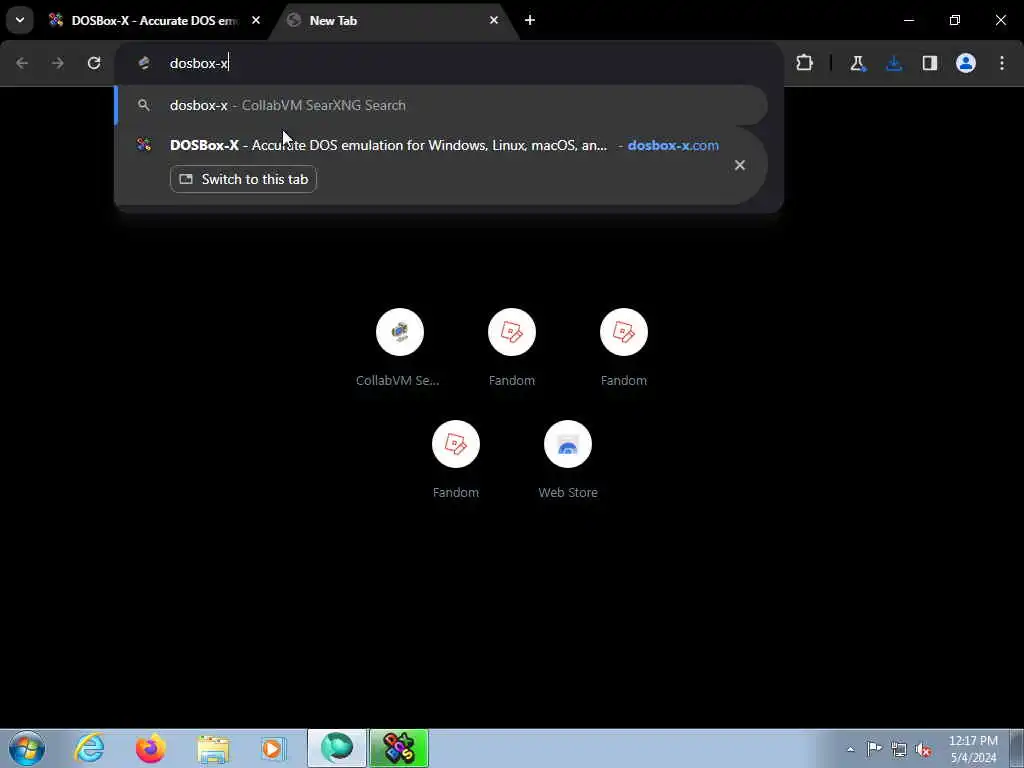This screenshot has width=1024, height=768.
Task: Switch to the active browser taskbar button
Action: (337, 748)
